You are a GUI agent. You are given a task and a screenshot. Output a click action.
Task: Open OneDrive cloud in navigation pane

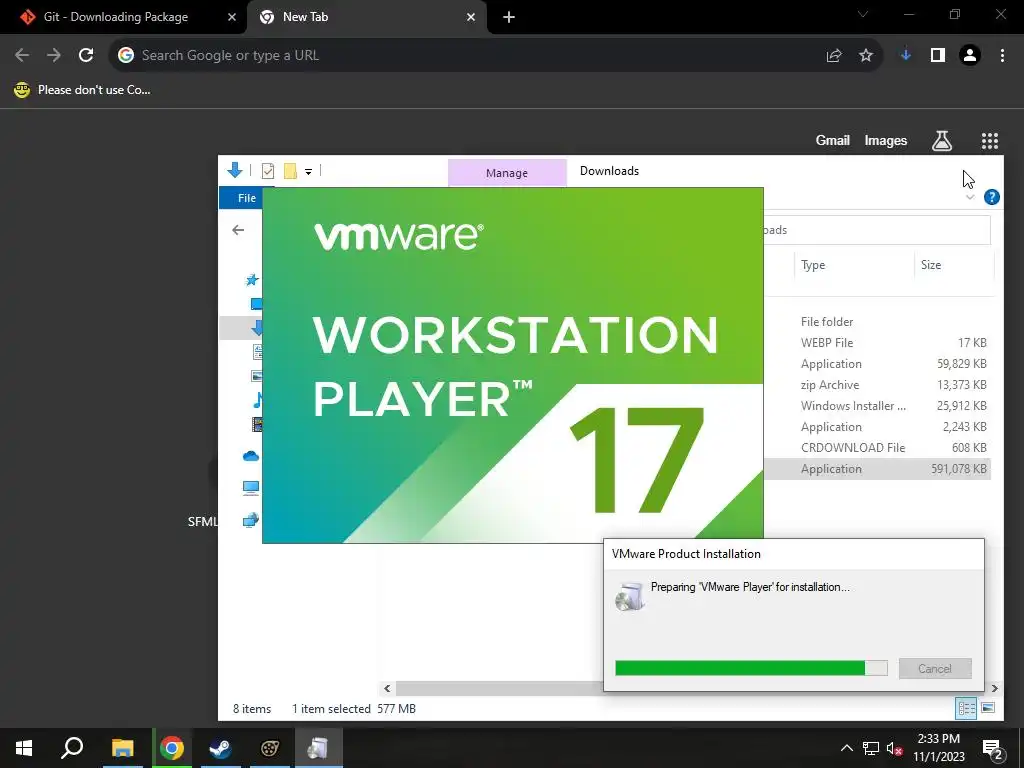pos(251,456)
